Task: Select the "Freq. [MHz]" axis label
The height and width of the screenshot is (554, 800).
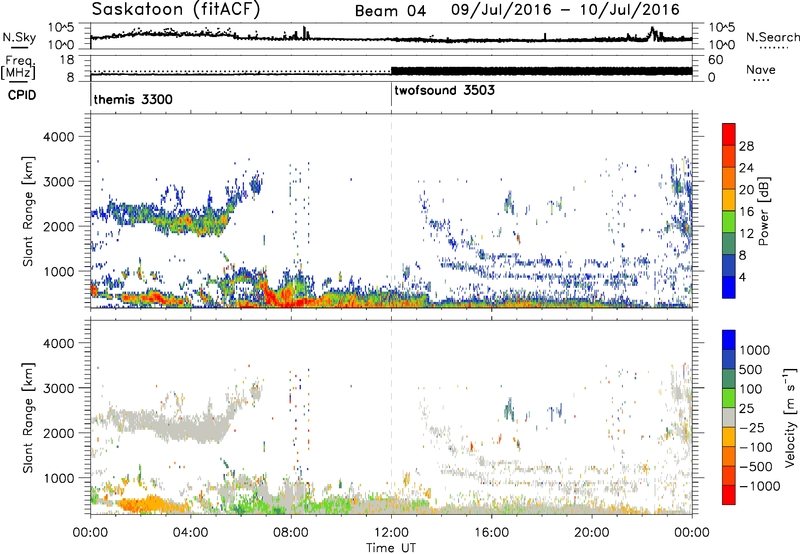Action: pyautogui.click(x=18, y=67)
